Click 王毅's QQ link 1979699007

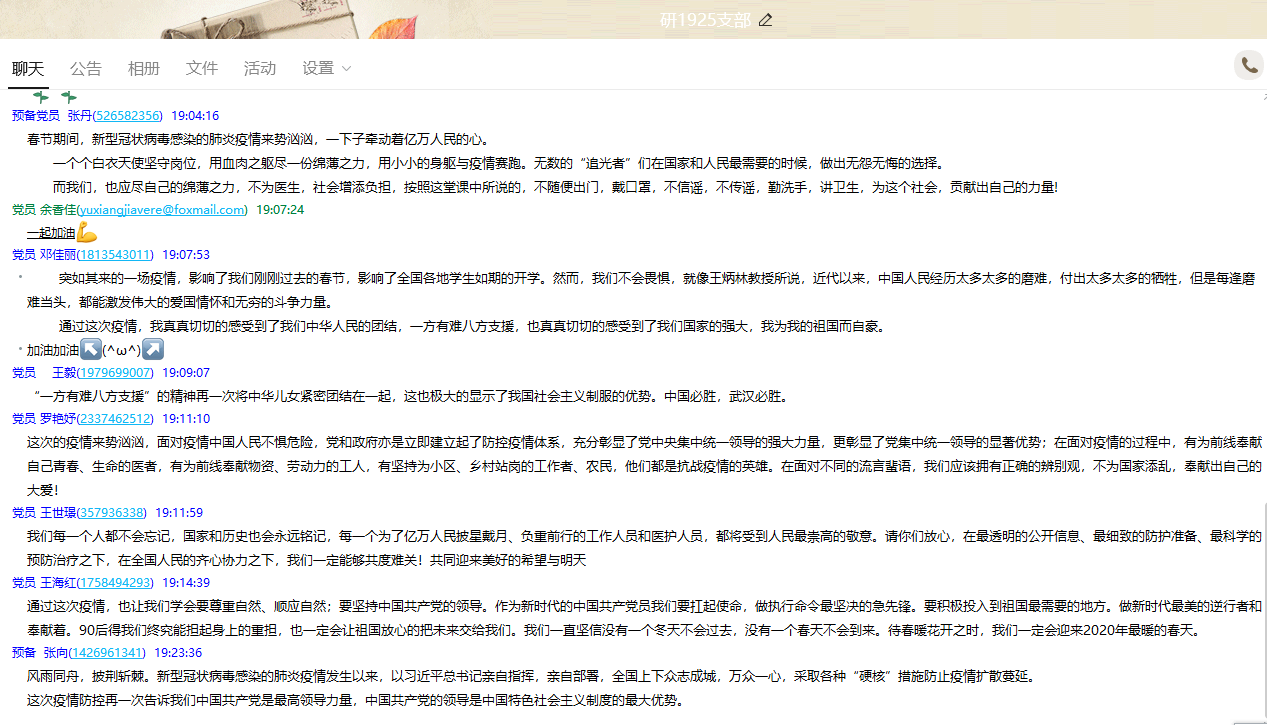point(117,373)
